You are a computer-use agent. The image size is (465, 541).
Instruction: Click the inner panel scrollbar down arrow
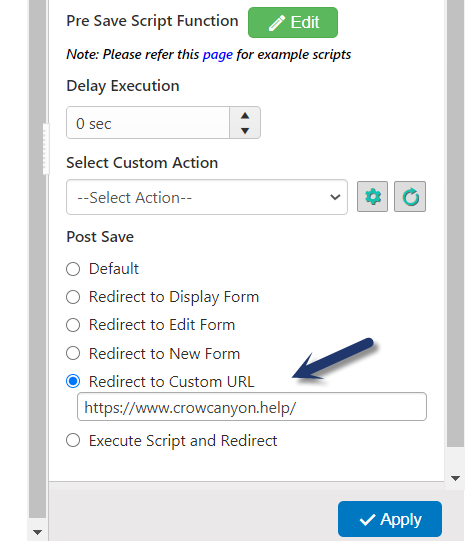[x=455, y=478]
